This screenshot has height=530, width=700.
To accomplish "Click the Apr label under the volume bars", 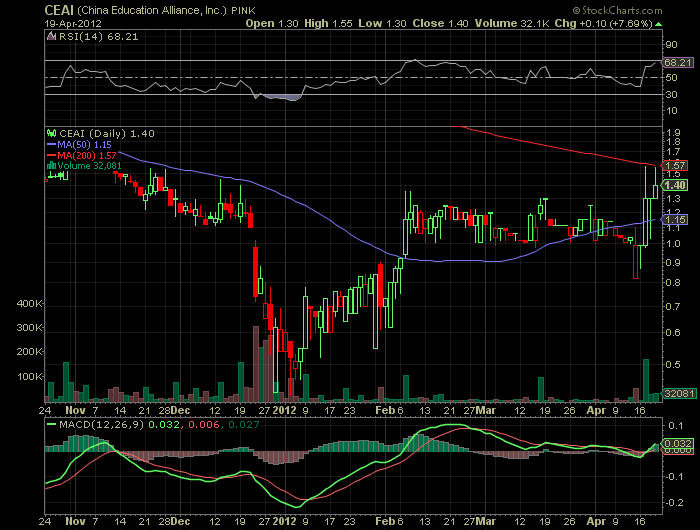I will point(596,410).
